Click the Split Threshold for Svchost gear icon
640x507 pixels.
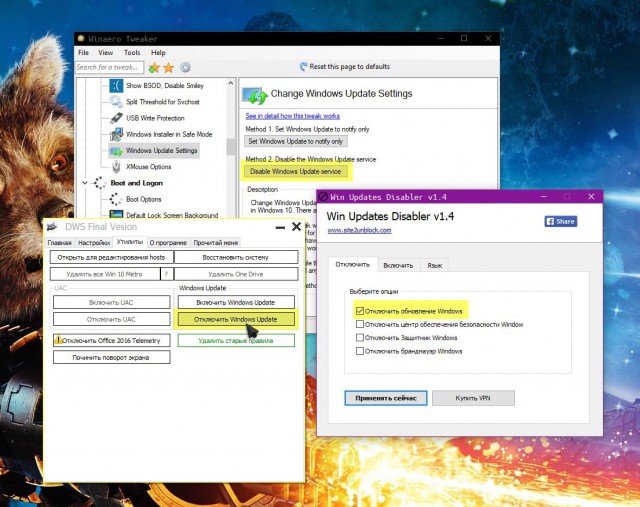tap(116, 102)
